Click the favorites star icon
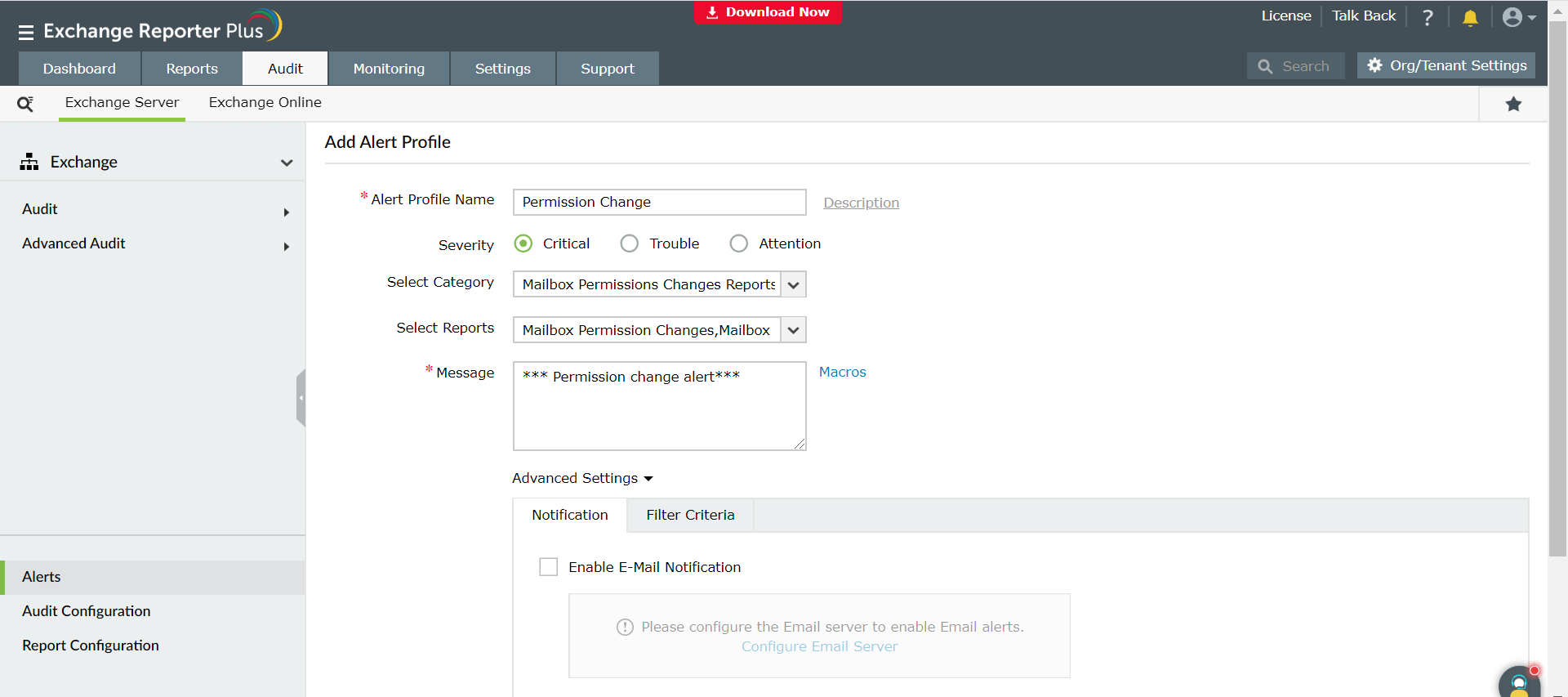 [1513, 104]
